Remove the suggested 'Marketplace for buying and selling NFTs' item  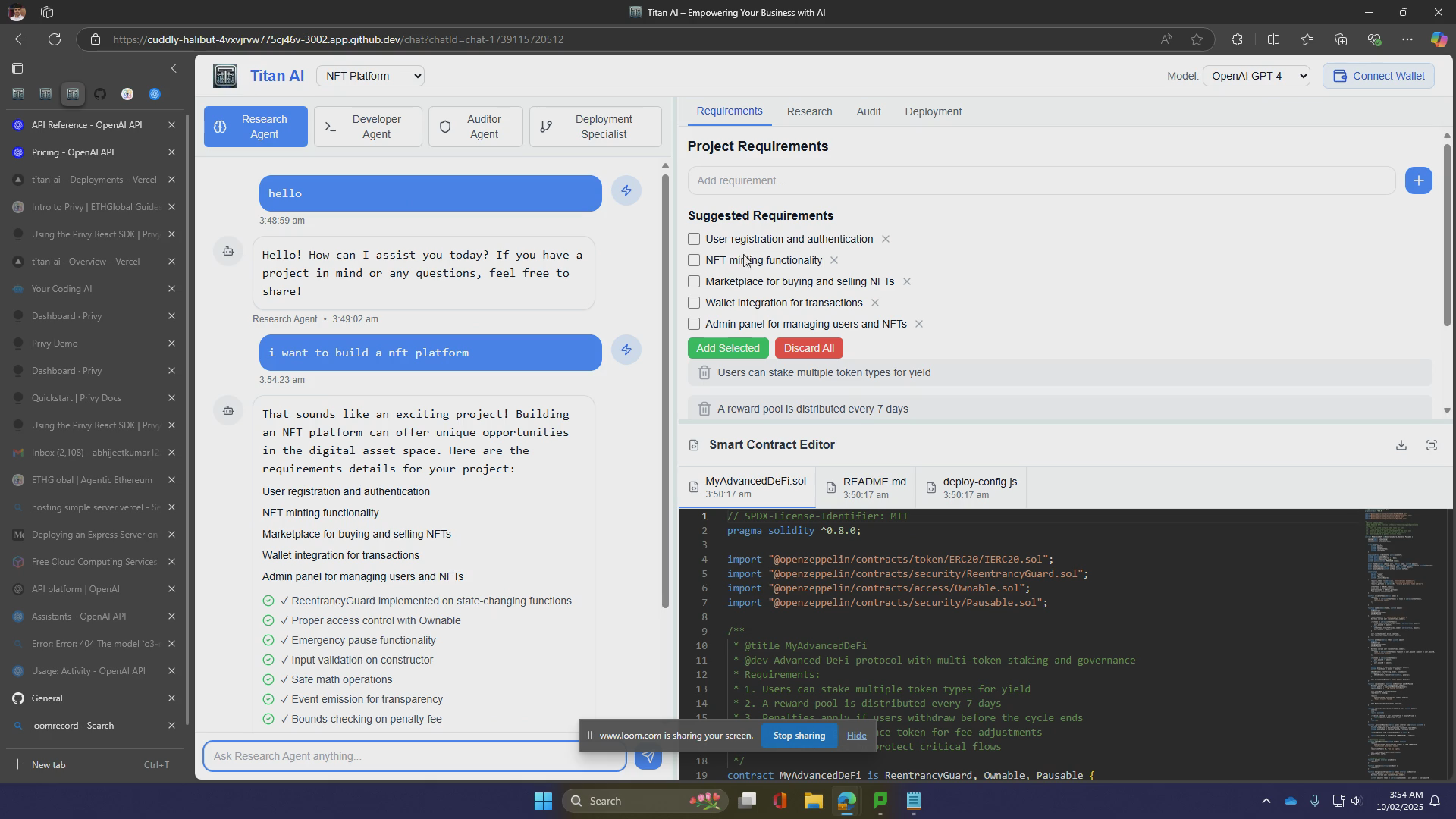point(906,281)
